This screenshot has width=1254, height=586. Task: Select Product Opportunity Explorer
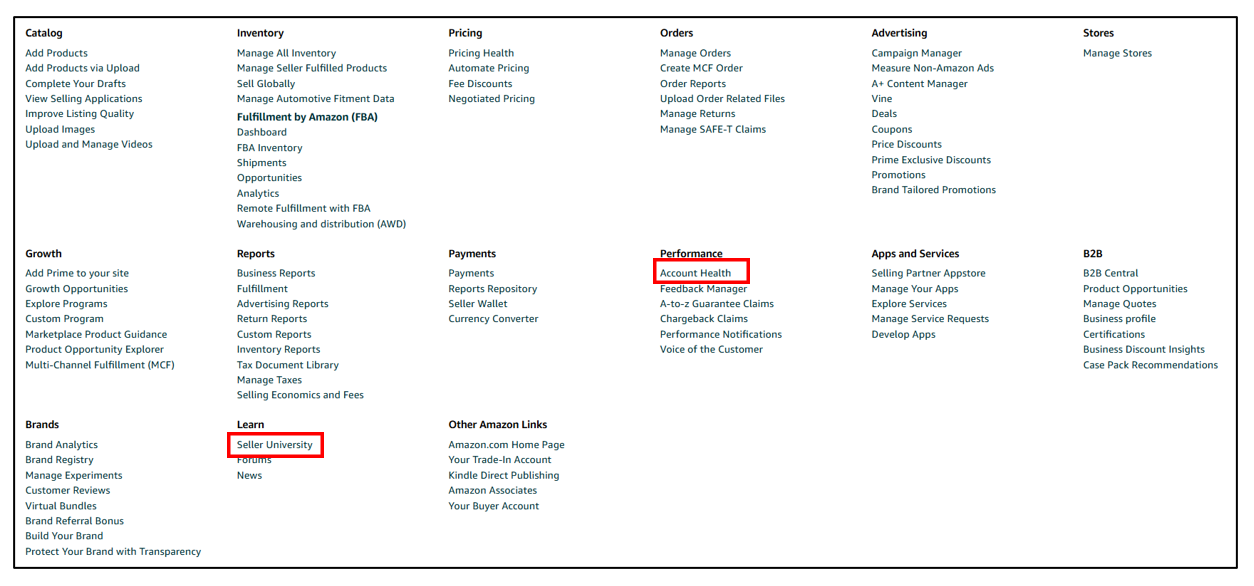(x=94, y=350)
